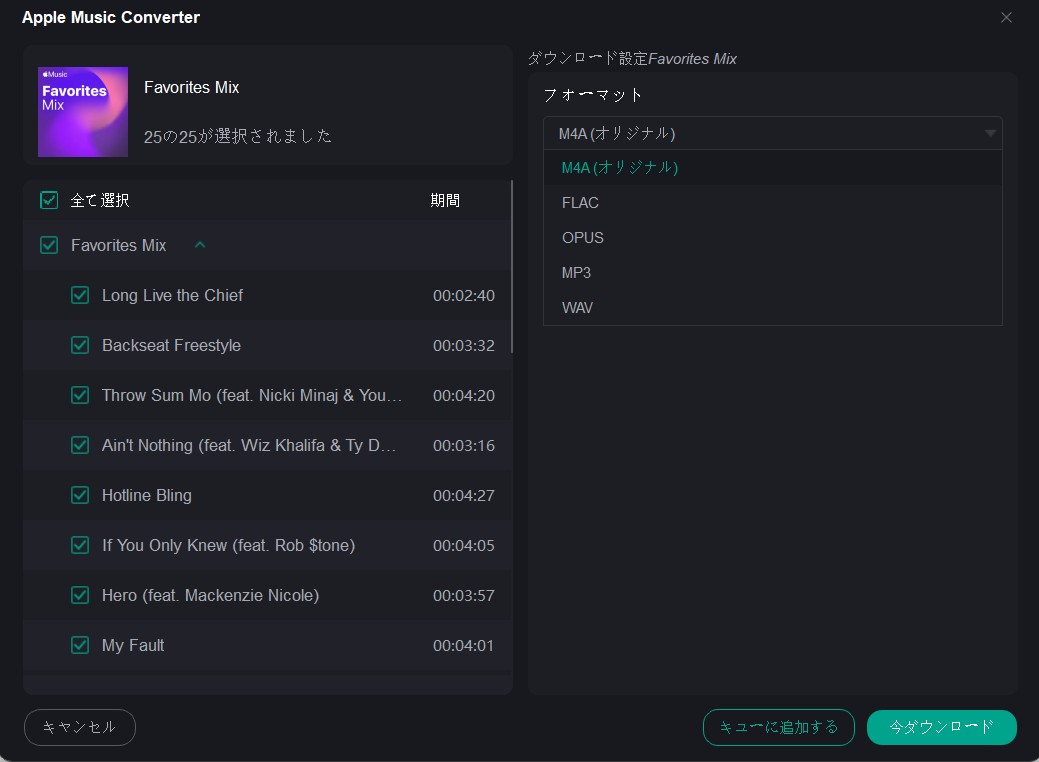
Task: Select M4A (オリジナル) from the format list
Action: pos(773,168)
